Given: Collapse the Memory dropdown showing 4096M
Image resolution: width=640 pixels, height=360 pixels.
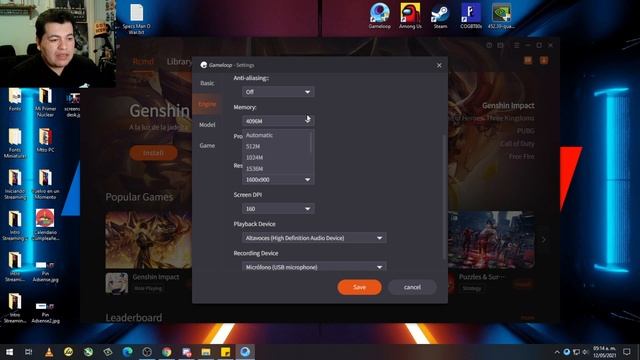Looking at the screenshot, I should pos(278,121).
